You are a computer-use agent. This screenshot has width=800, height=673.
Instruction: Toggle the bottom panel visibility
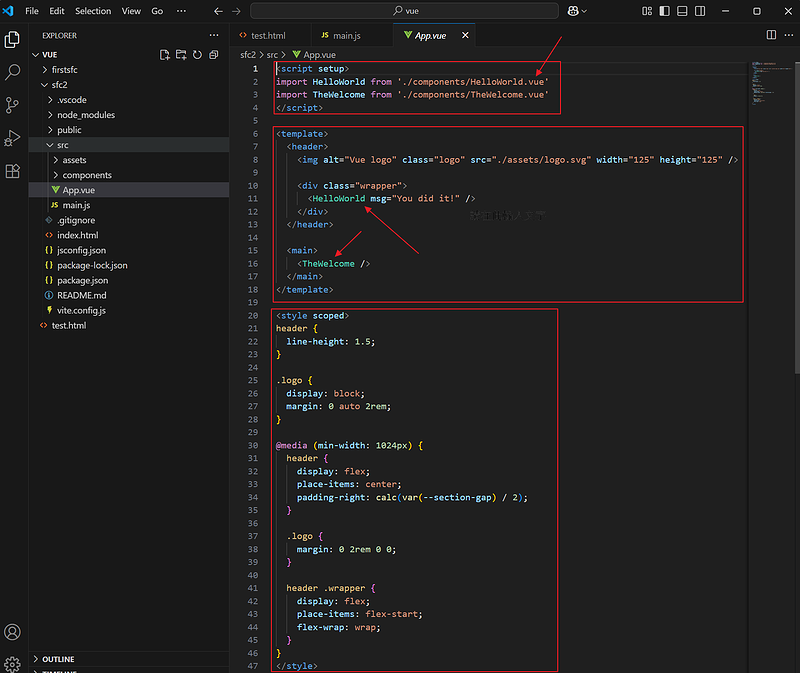pyautogui.click(x=681, y=11)
